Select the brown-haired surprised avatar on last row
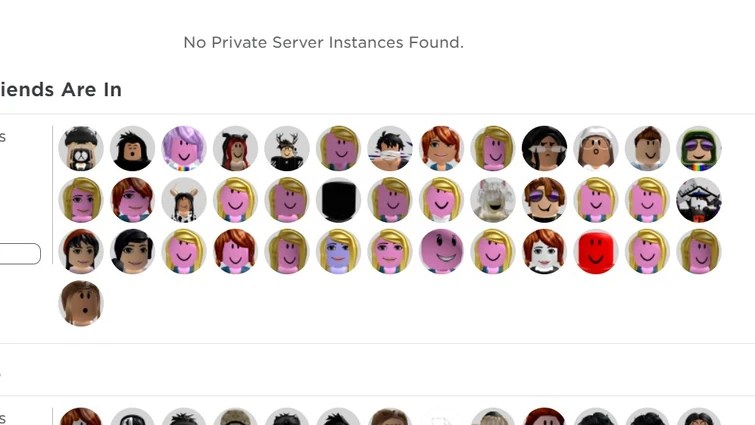Screen dimensions: 755x425 [81, 303]
